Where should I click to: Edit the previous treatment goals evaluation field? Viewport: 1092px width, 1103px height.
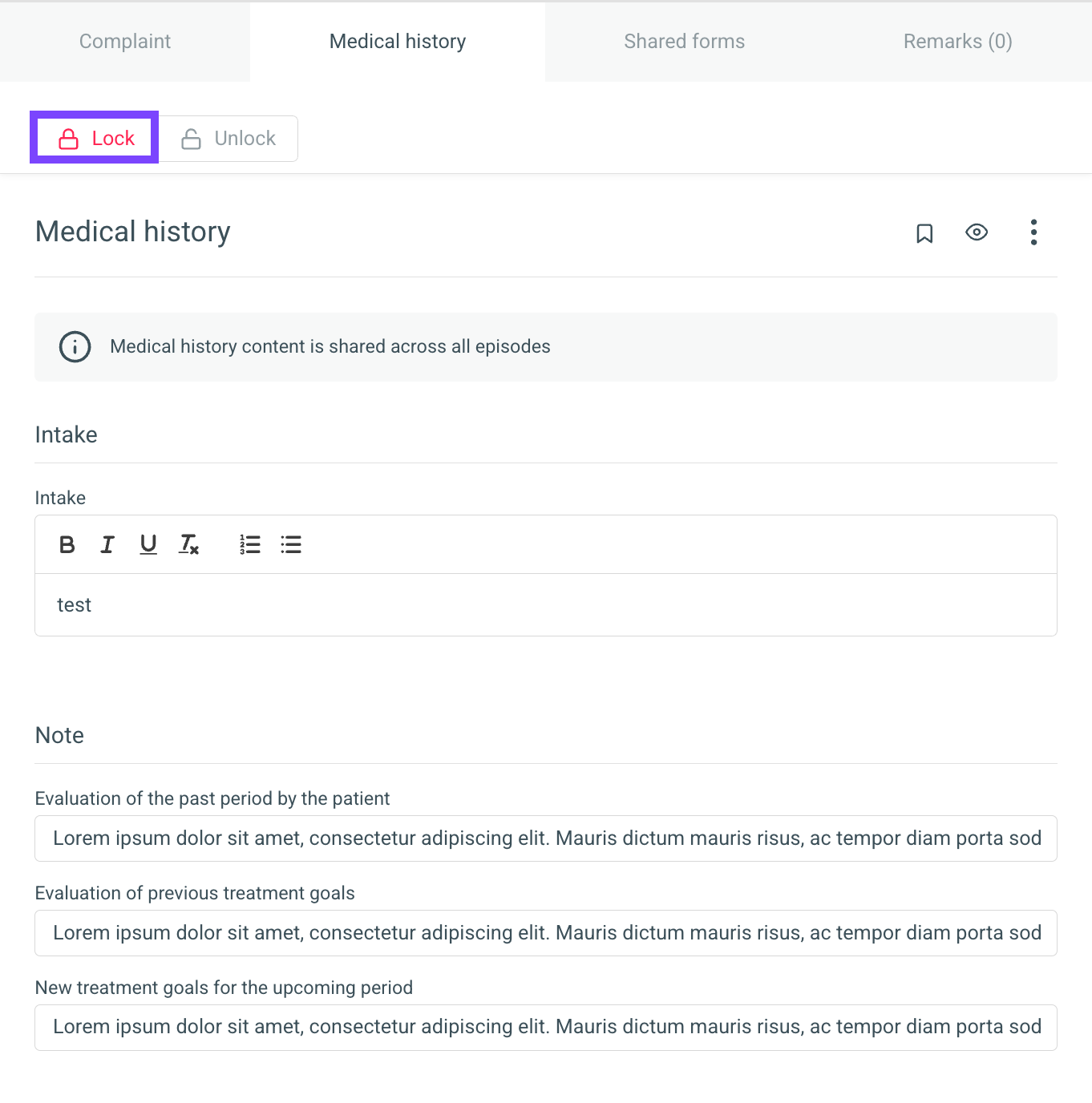(546, 933)
